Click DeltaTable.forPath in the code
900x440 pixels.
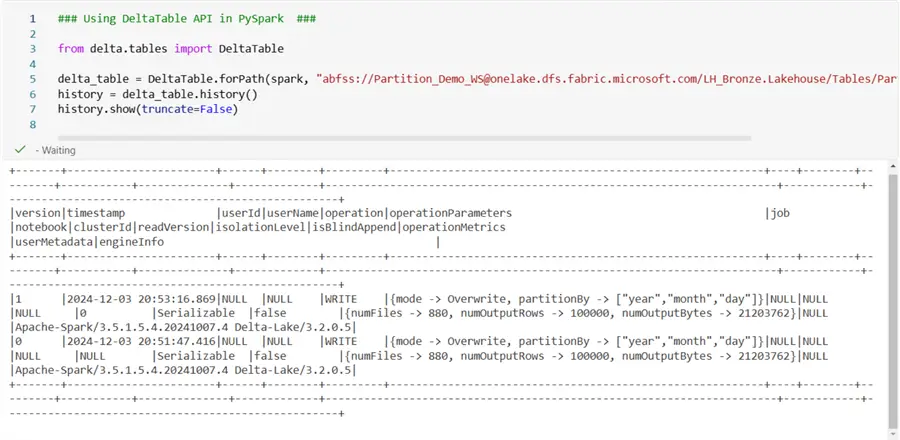tap(206, 78)
